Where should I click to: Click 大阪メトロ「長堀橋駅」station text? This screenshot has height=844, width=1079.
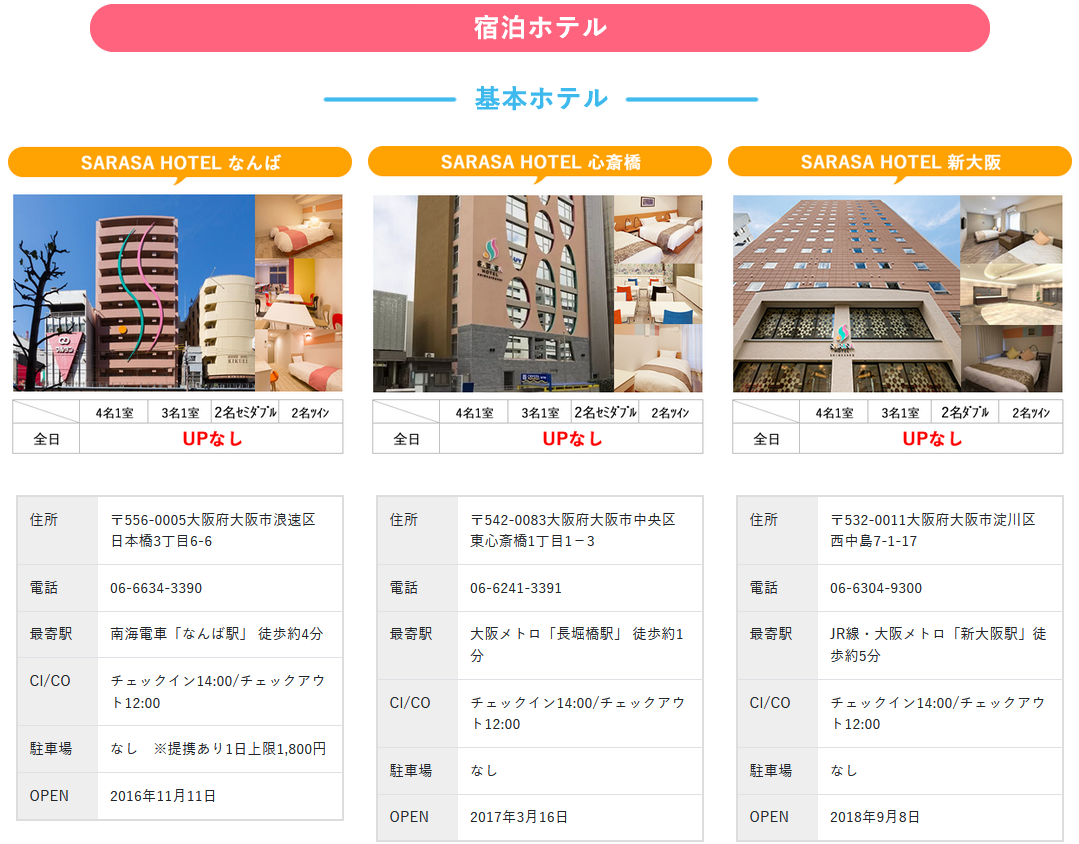click(x=577, y=644)
